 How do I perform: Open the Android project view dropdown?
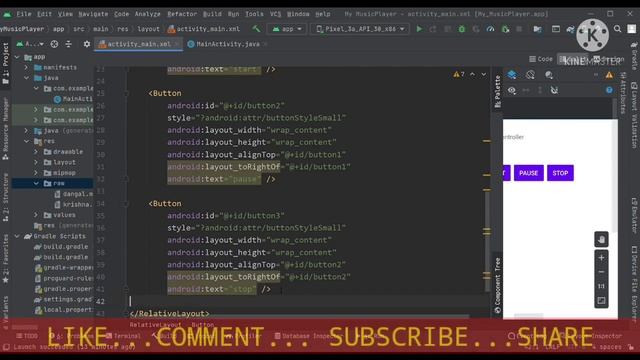coord(29,44)
